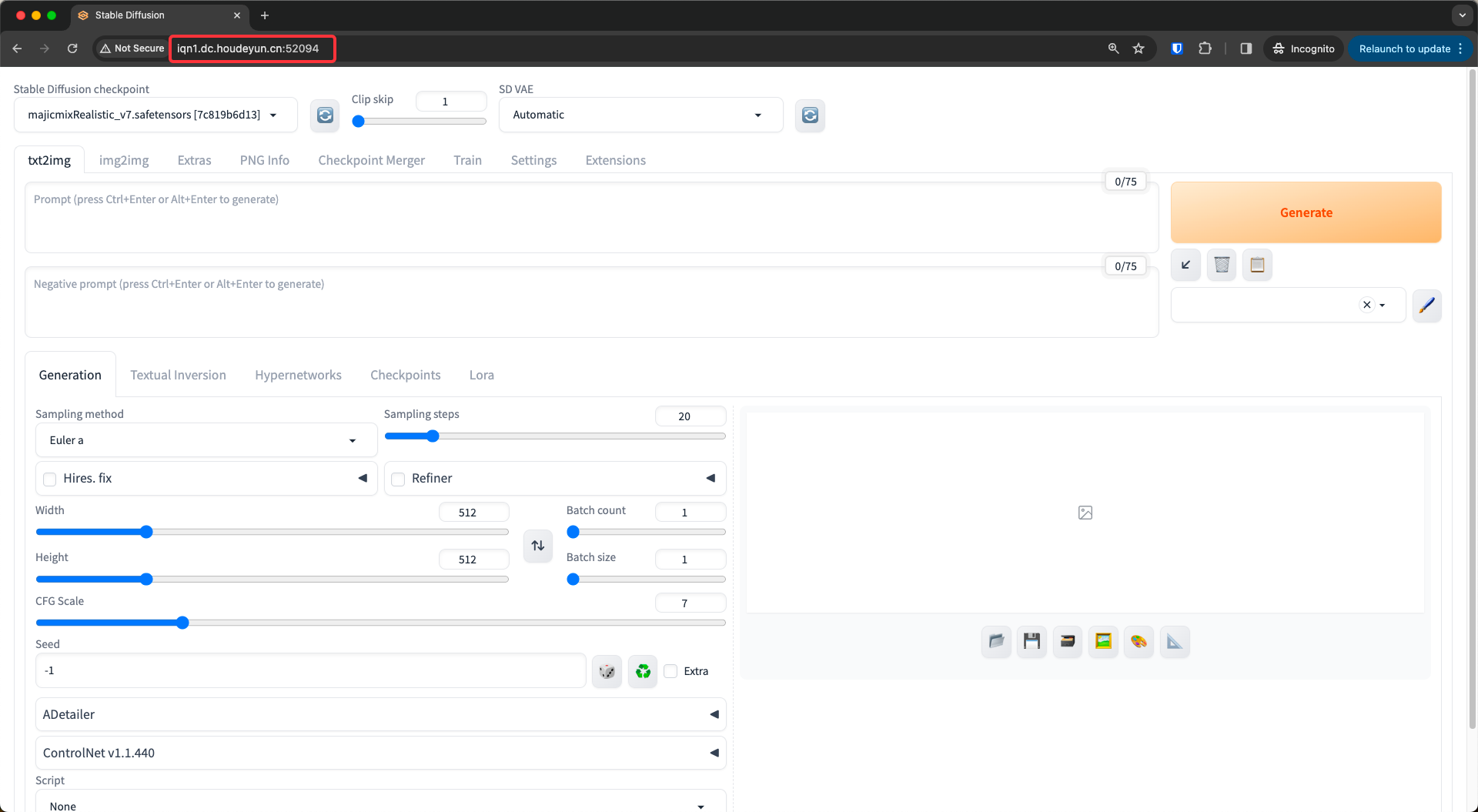Screen dimensions: 1478x812
Task: Enable the Refiner checkbox
Action: 398,479
